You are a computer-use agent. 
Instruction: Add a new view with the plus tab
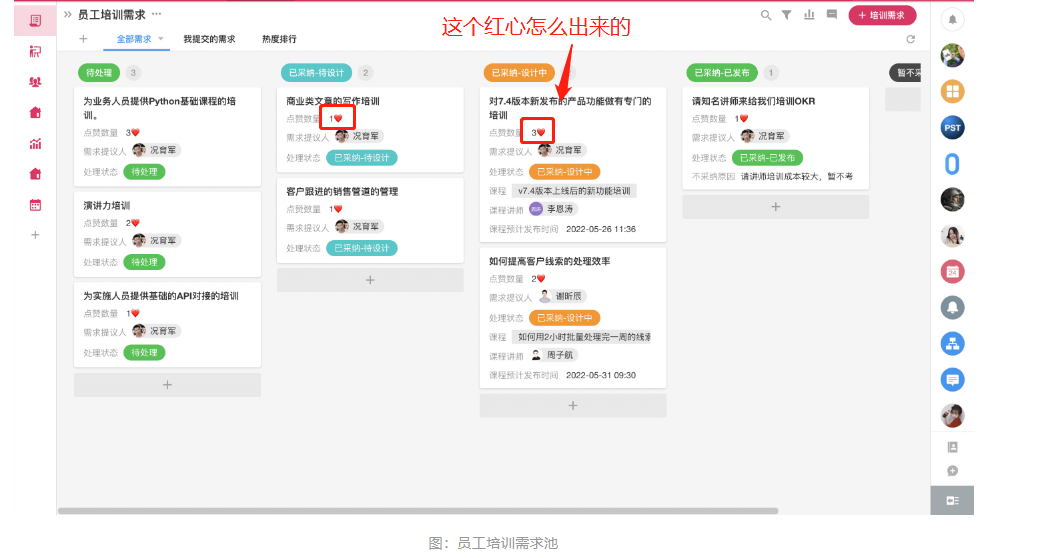coord(83,39)
